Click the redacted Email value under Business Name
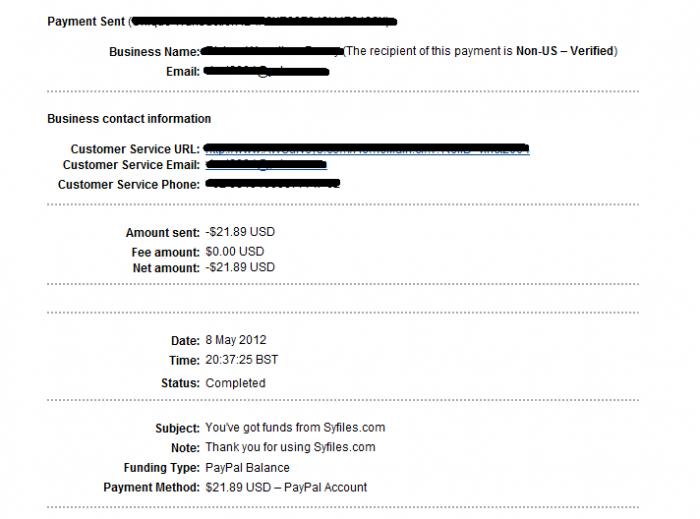The image size is (700, 519). pos(266,71)
